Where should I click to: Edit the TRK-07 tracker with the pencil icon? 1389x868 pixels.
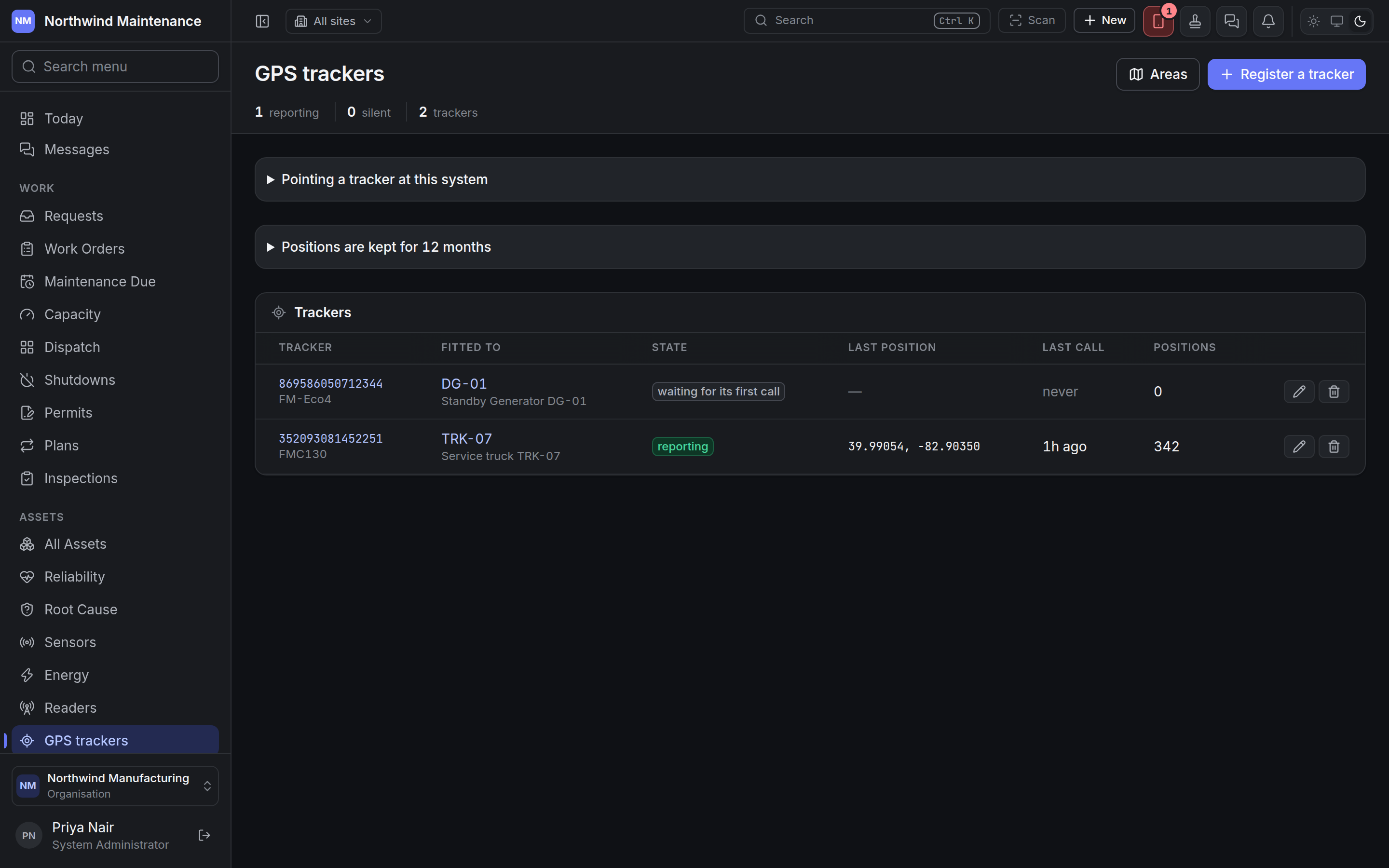(x=1299, y=447)
